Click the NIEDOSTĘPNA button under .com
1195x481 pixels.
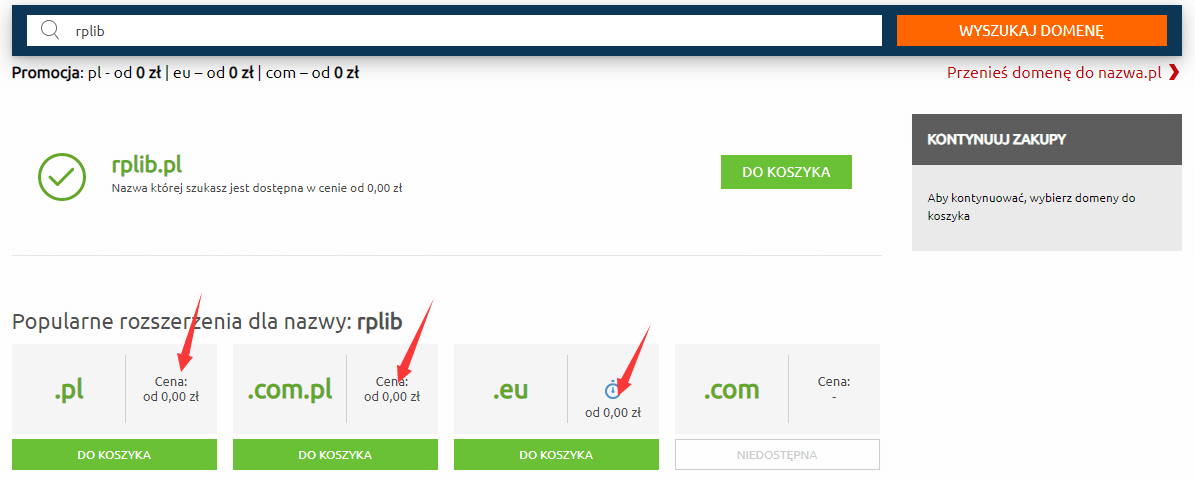[777, 455]
